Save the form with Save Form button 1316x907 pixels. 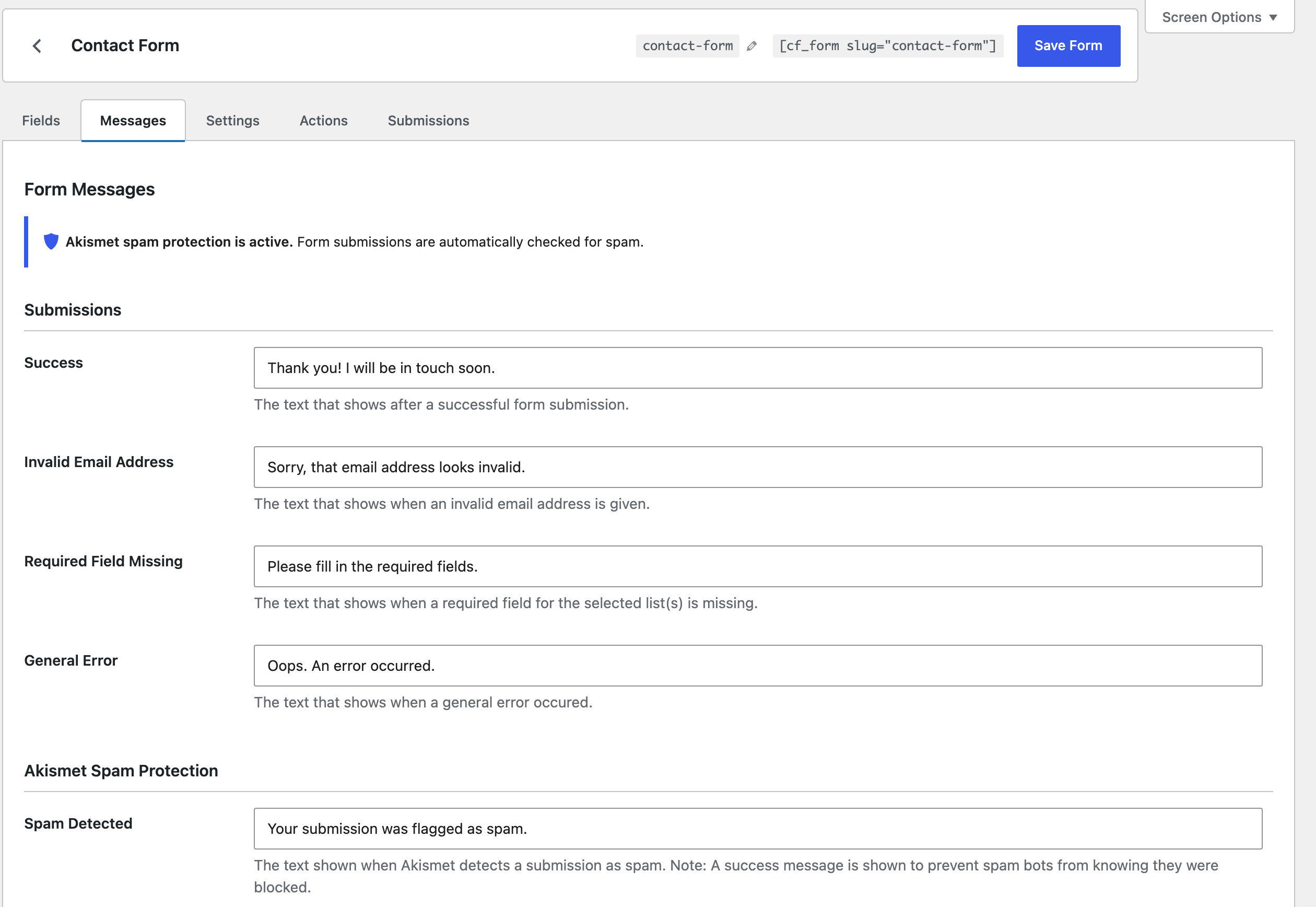[1068, 45]
